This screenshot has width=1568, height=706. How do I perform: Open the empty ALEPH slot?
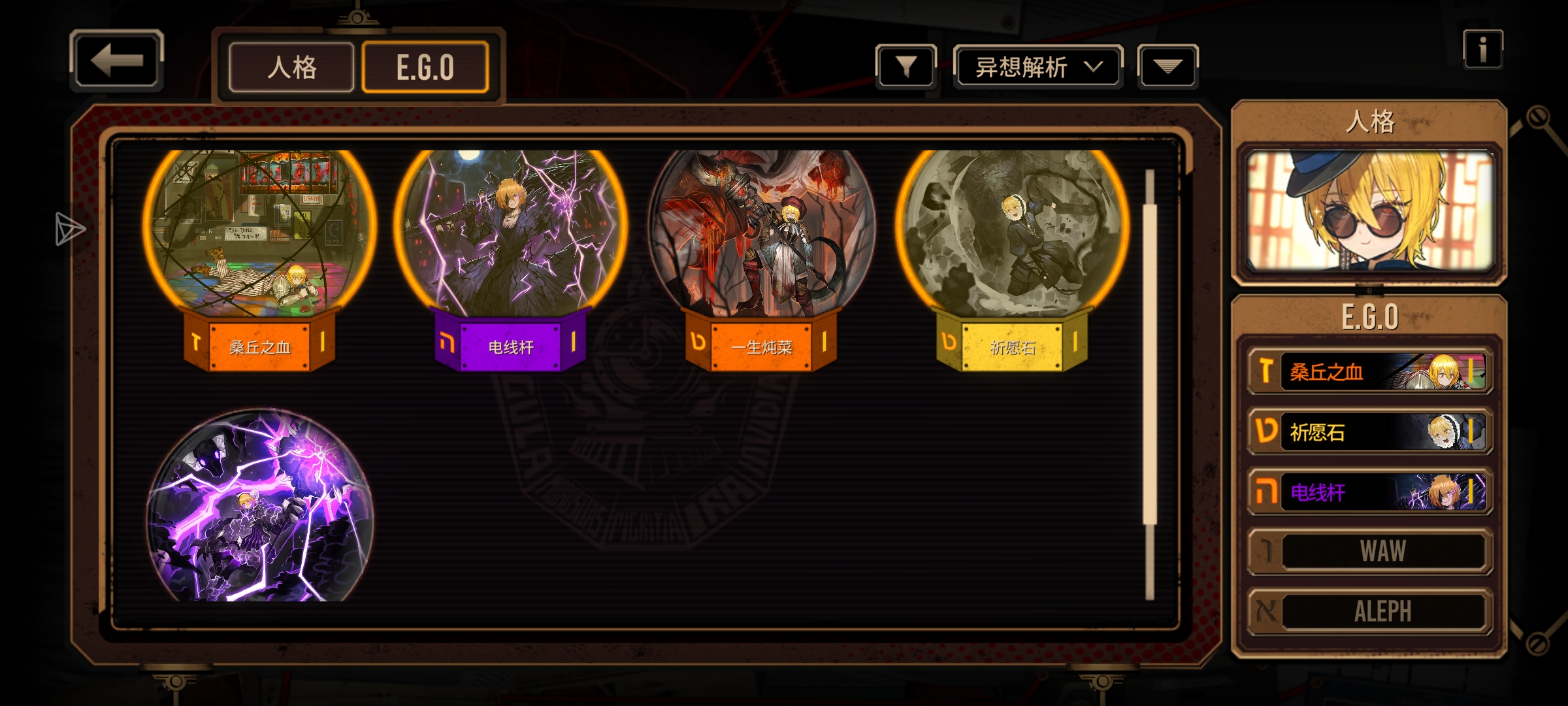tap(1370, 612)
